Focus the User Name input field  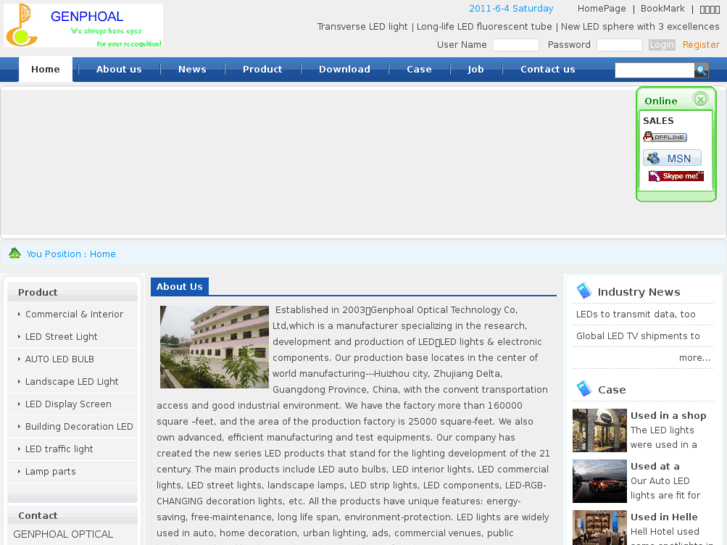(516, 45)
